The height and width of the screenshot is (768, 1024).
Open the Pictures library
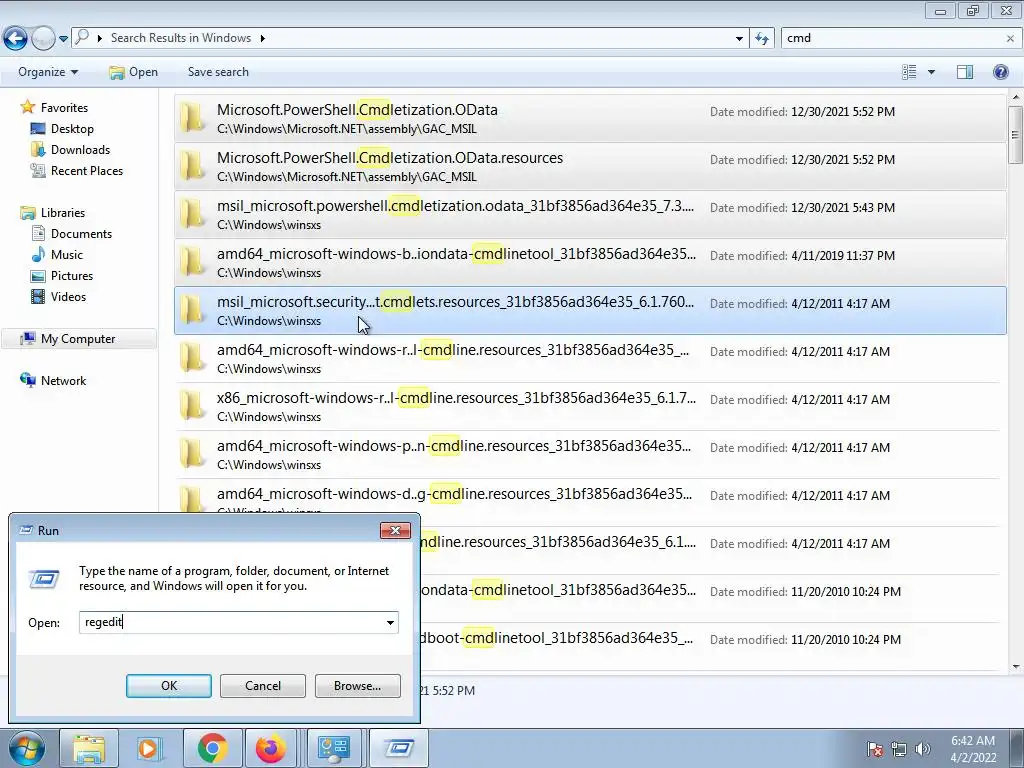[x=72, y=276]
